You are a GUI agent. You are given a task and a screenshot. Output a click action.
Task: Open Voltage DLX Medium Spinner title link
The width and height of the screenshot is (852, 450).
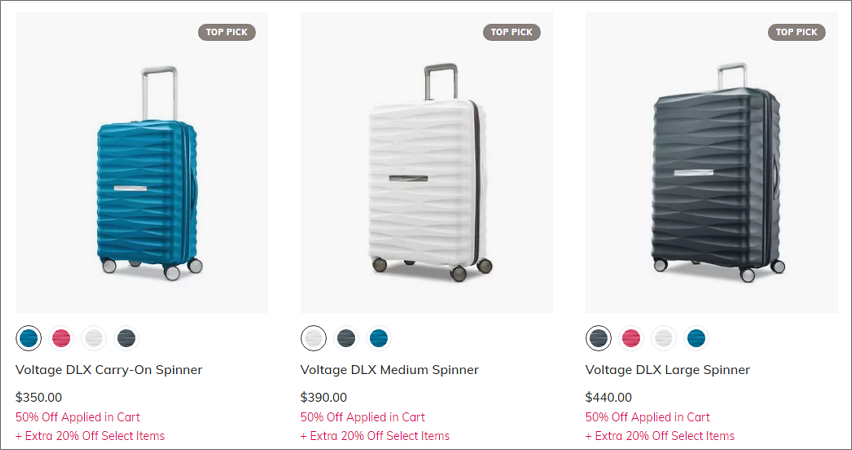tap(390, 370)
